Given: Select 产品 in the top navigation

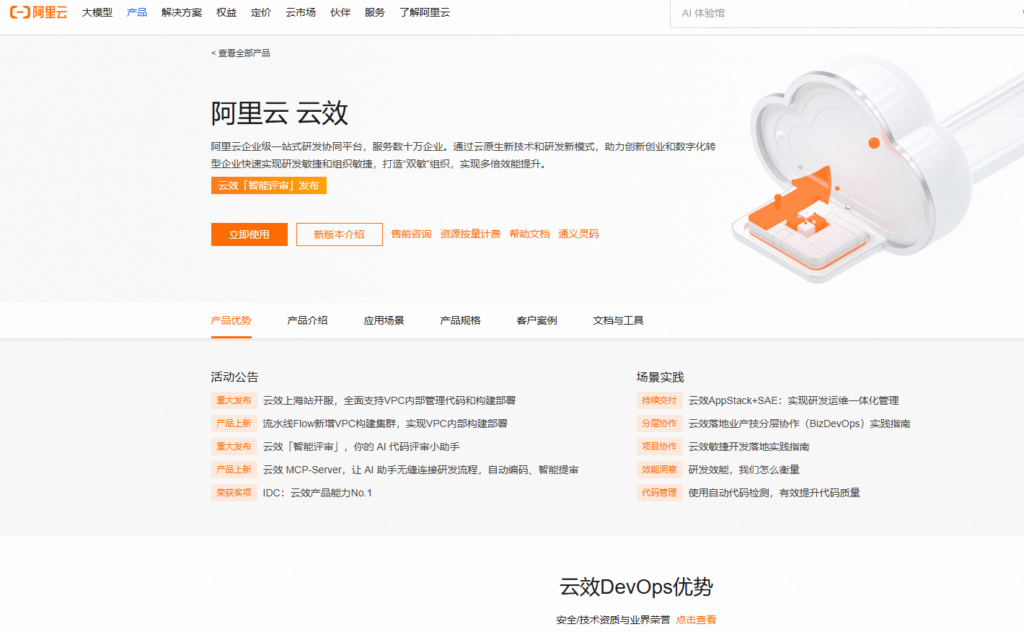Looking at the screenshot, I should tap(136, 12).
